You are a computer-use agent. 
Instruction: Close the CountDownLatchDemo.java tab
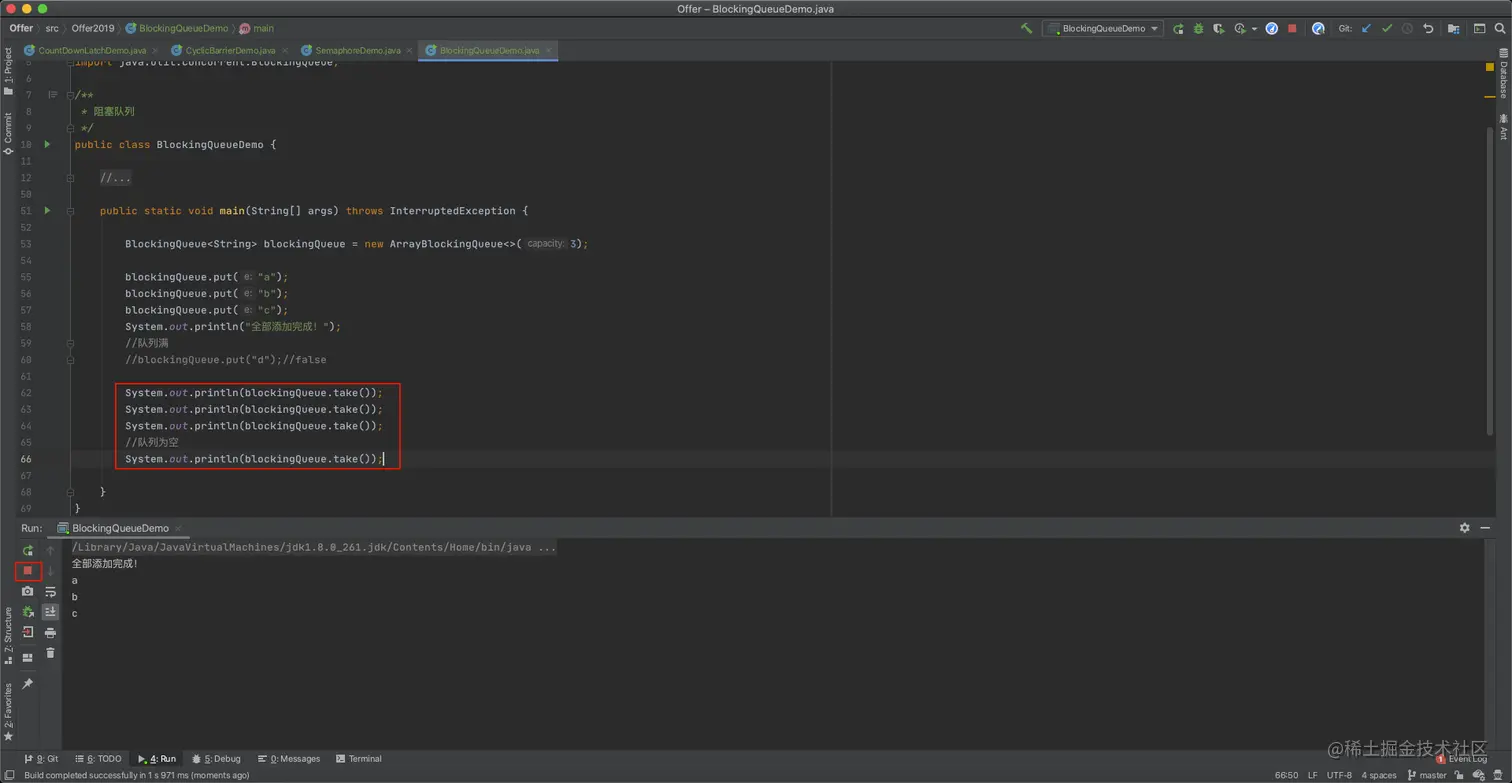click(155, 50)
